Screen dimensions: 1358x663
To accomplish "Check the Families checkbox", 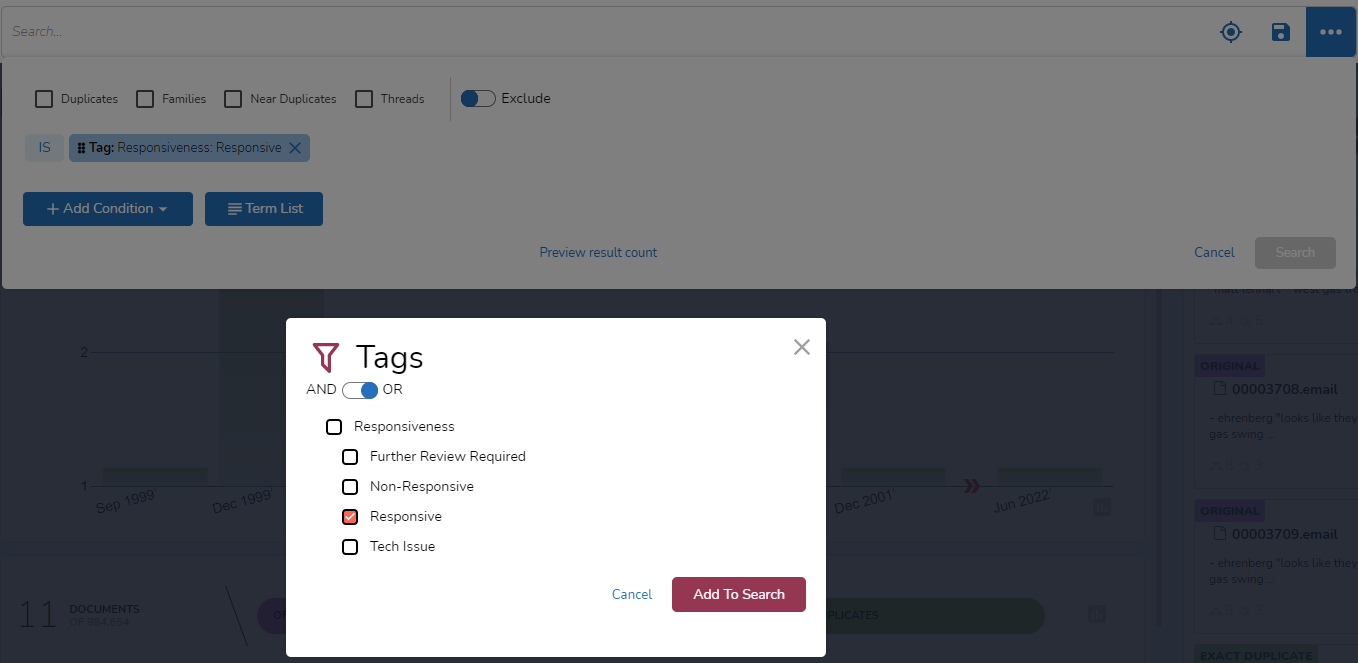I will 145,99.
